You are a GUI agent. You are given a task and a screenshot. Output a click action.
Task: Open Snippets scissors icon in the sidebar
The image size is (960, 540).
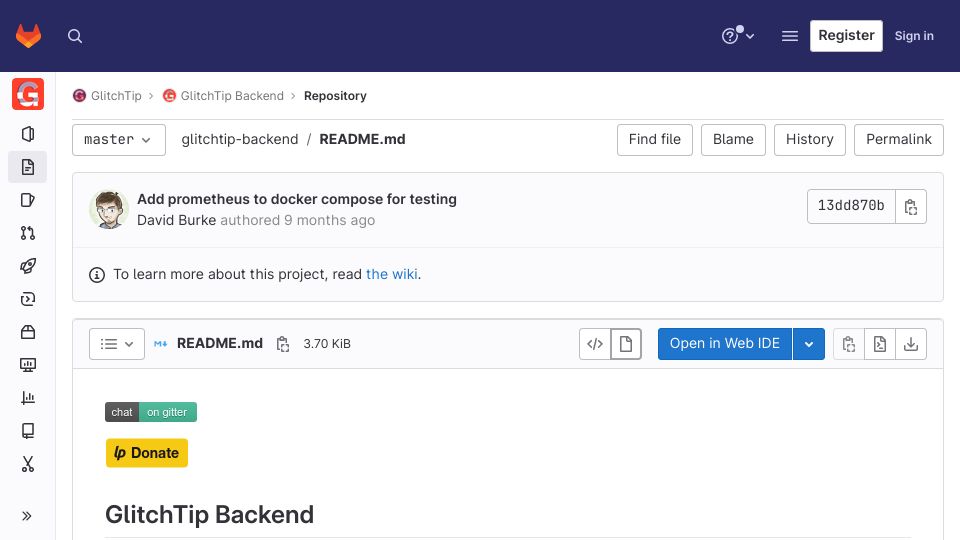[x=28, y=465]
